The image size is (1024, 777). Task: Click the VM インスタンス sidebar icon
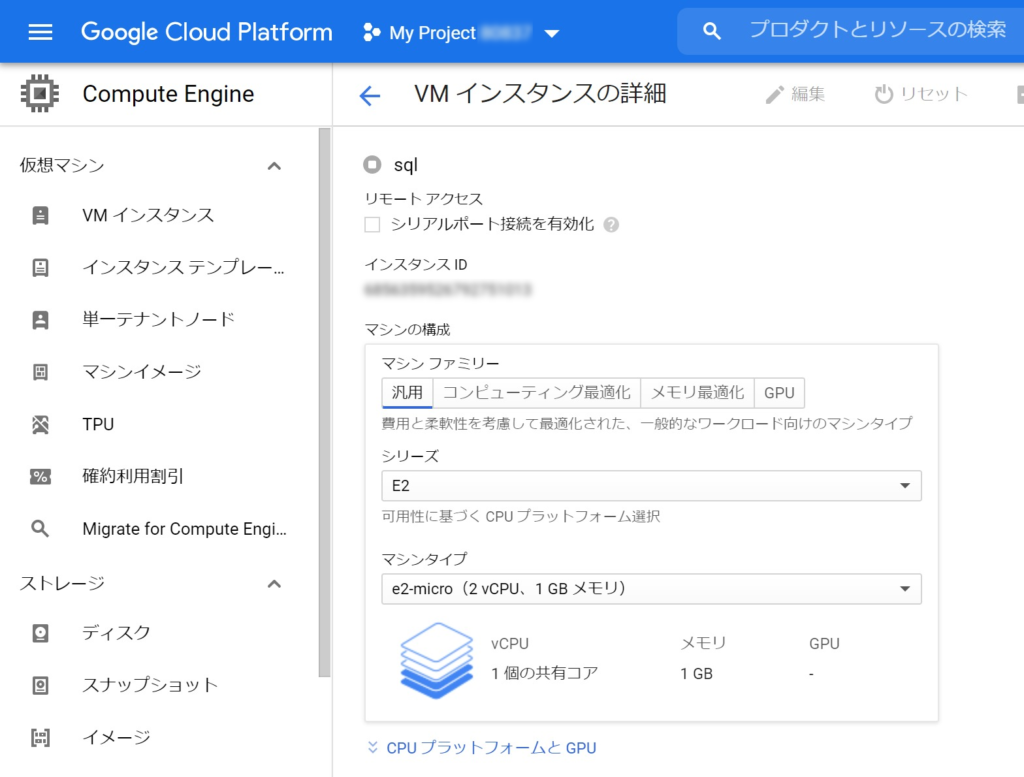[40, 215]
